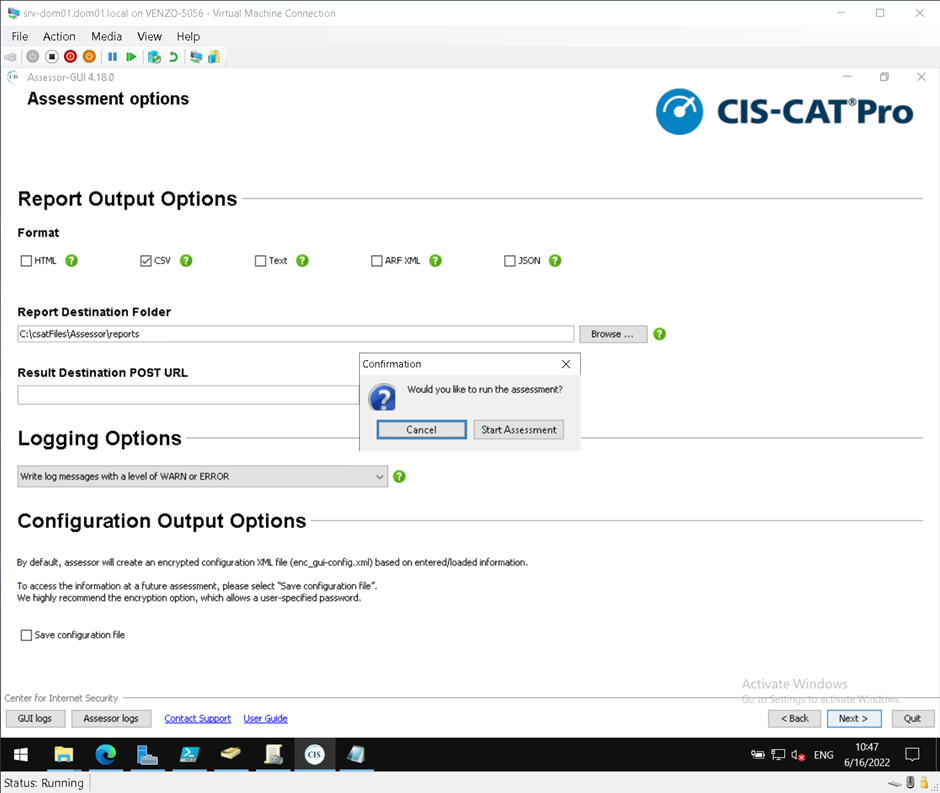940x793 pixels.
Task: Click the green Revert arrow icon
Action: pyautogui.click(x=173, y=57)
